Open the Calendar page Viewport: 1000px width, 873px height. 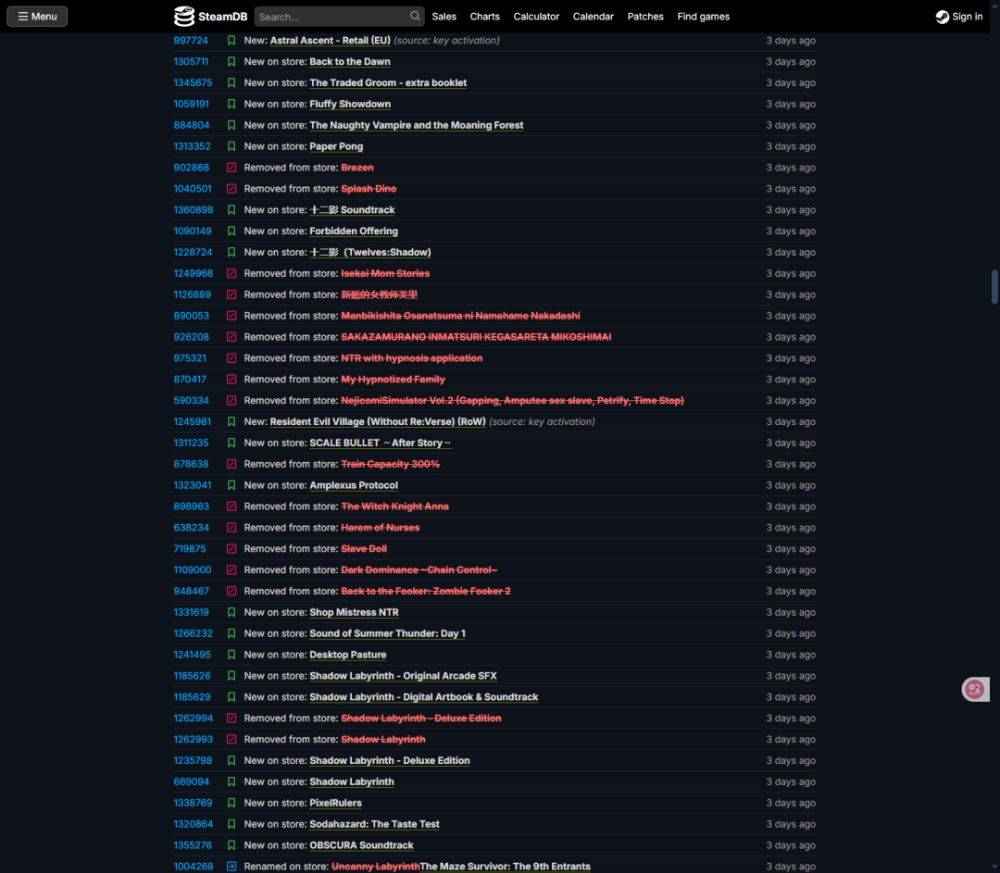[x=593, y=17]
